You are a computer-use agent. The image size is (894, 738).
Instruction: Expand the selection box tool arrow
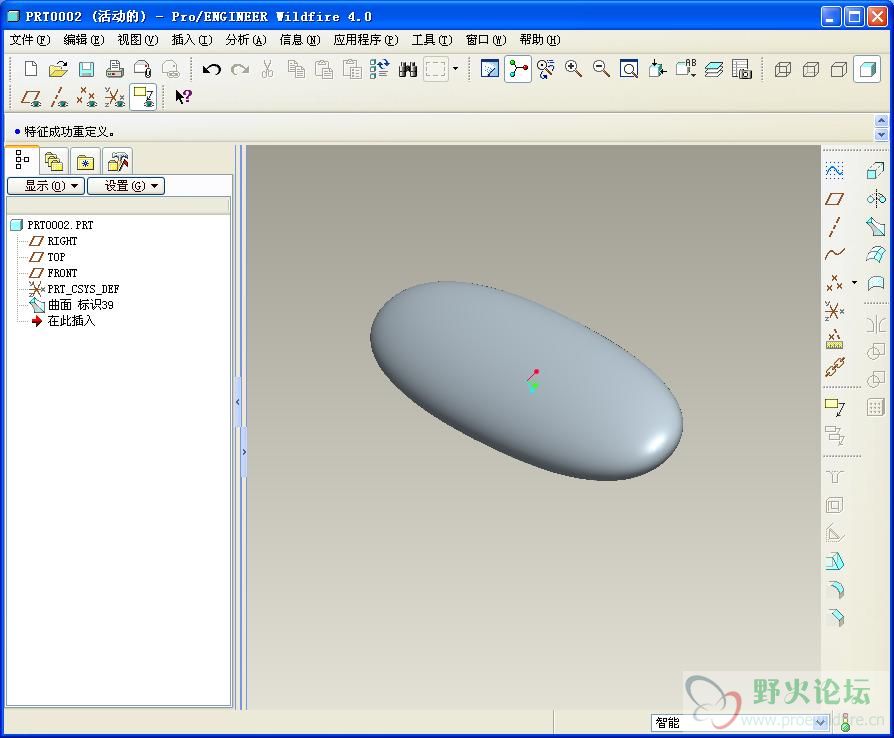456,69
